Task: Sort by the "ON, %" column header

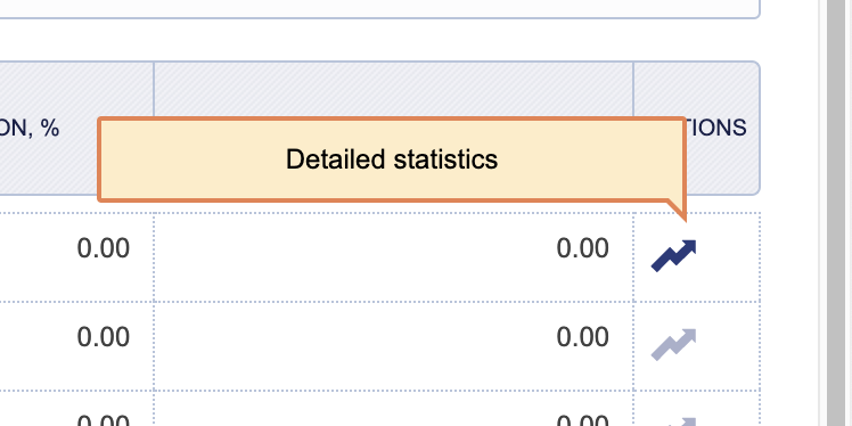Action: pos(40,128)
